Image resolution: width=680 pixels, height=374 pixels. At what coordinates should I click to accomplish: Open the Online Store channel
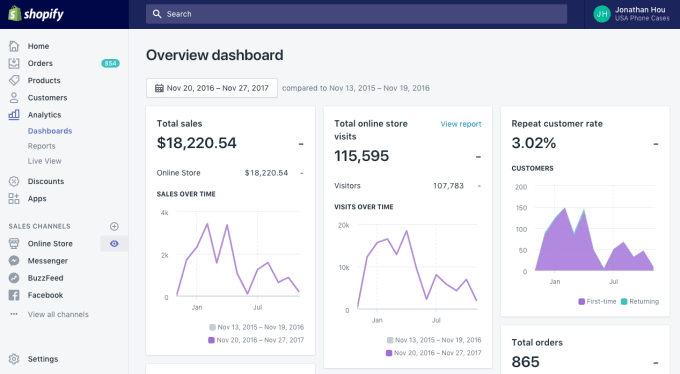(x=50, y=243)
